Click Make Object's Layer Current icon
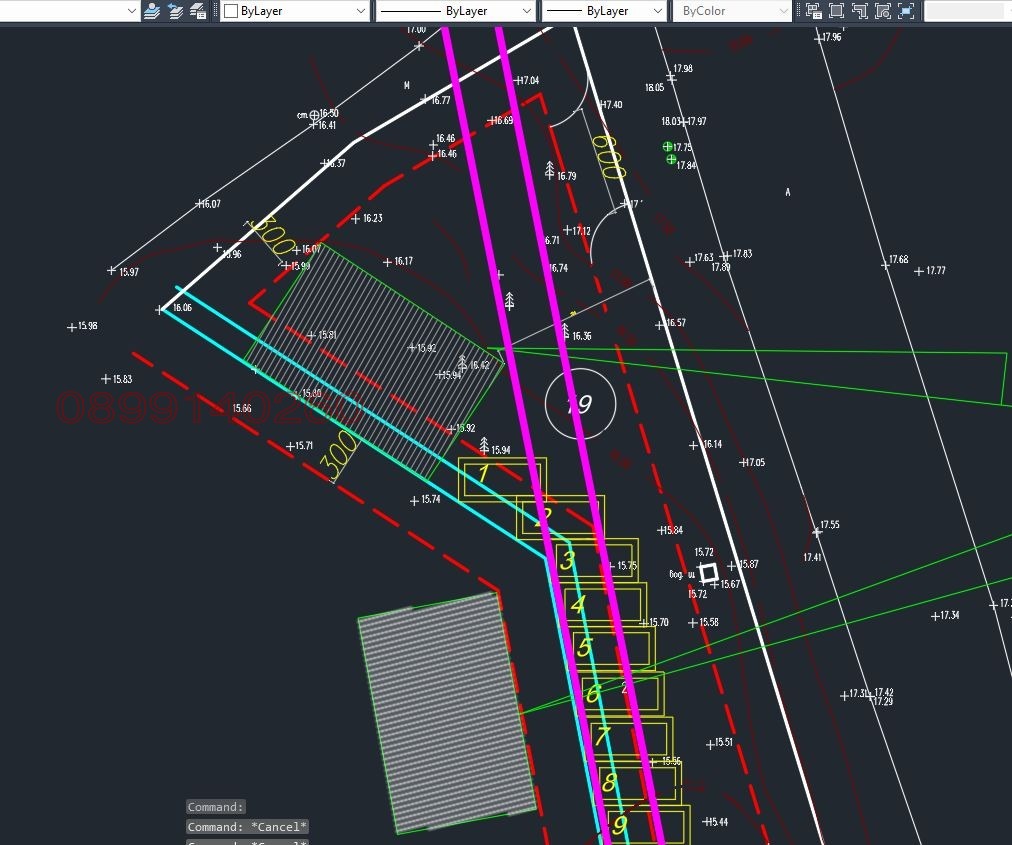Screen dimensions: 1012x845 (x=152, y=11)
